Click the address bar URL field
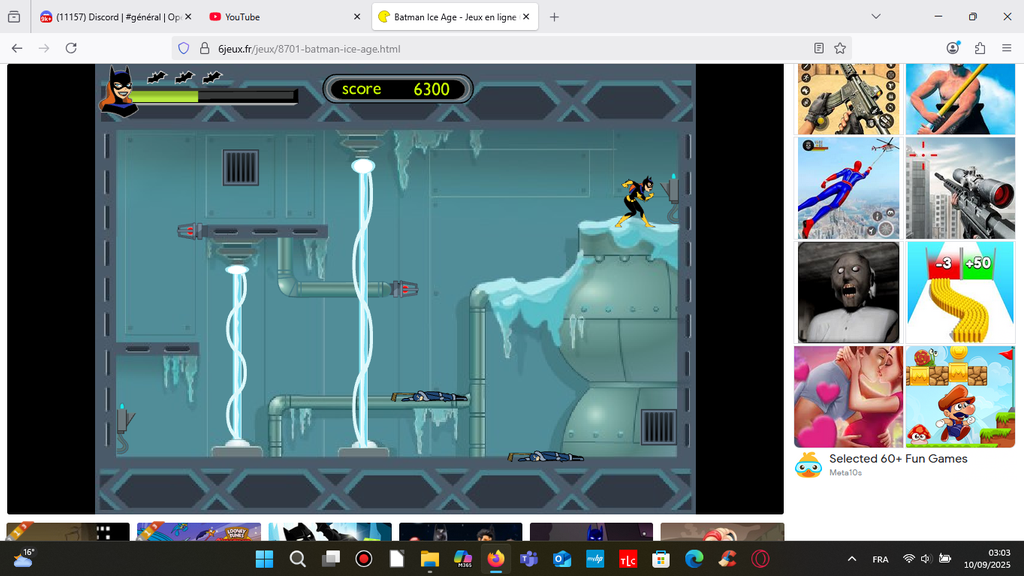1024x576 pixels. (x=500, y=48)
